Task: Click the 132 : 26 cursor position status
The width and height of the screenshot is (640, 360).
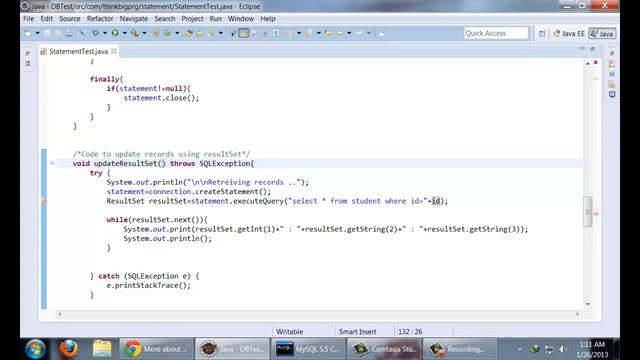Action: tap(410, 332)
